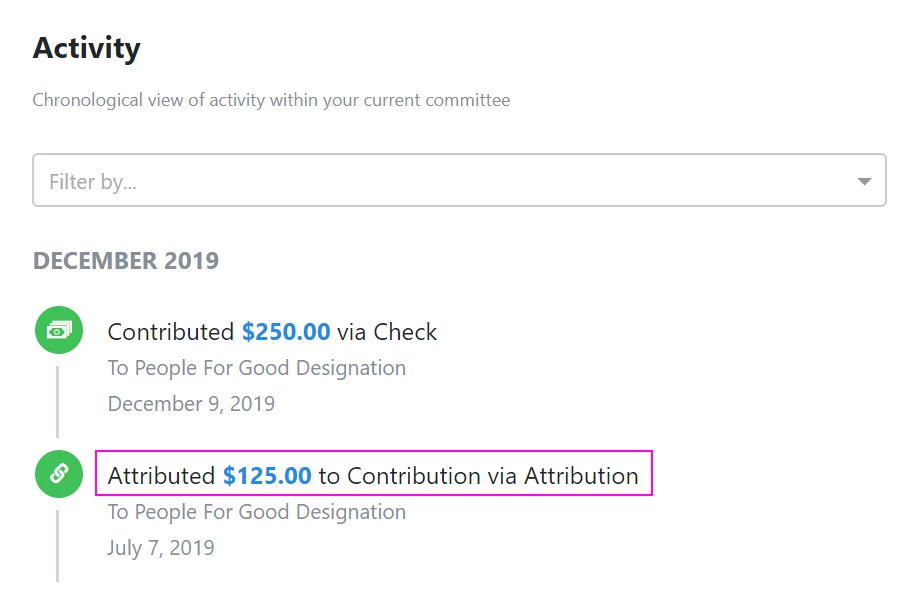Click the word 'Attributed' in second entry

point(161,476)
